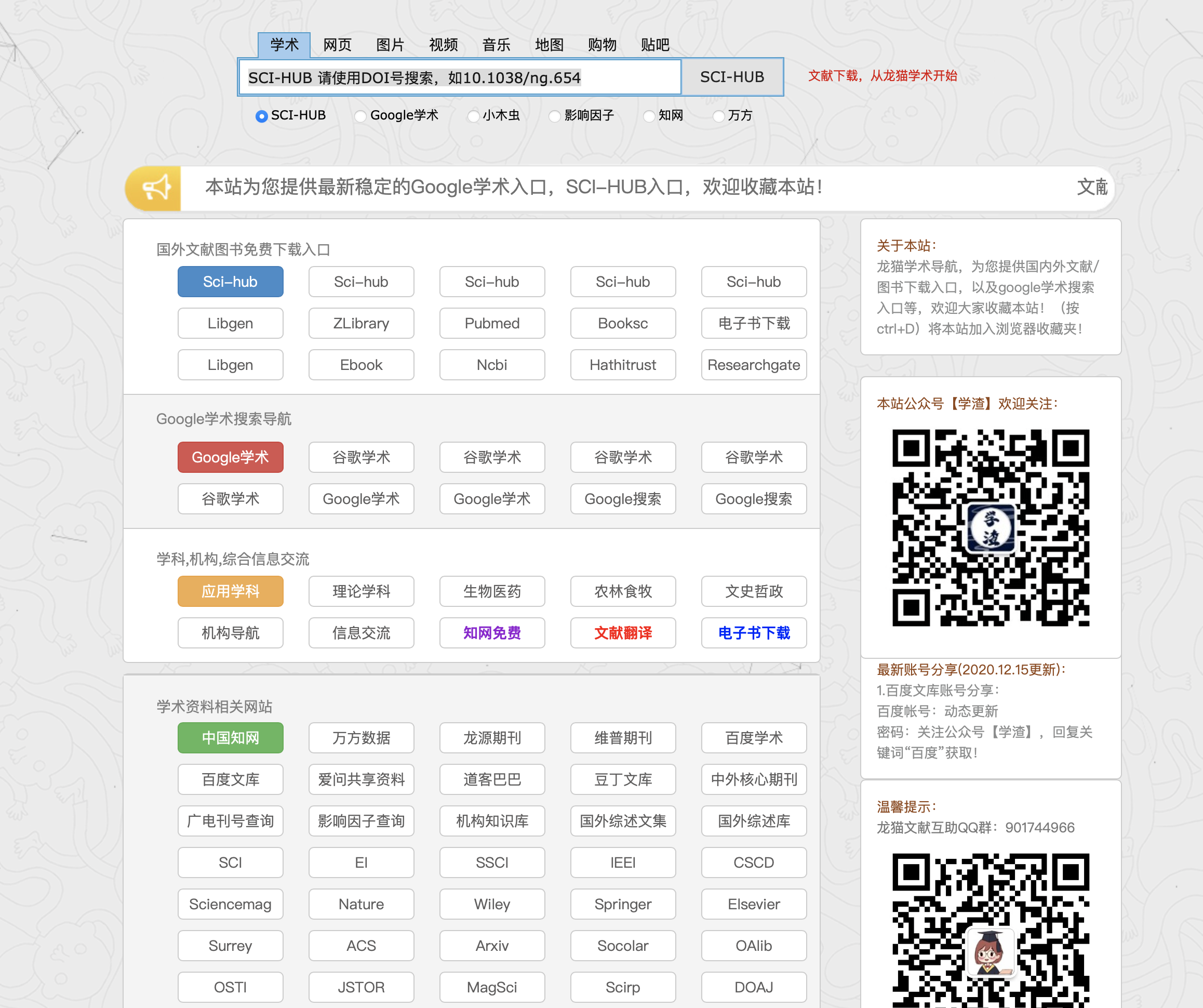Open the 影响因子查询 link
The height and width of the screenshot is (1008, 1203).
[x=361, y=820]
